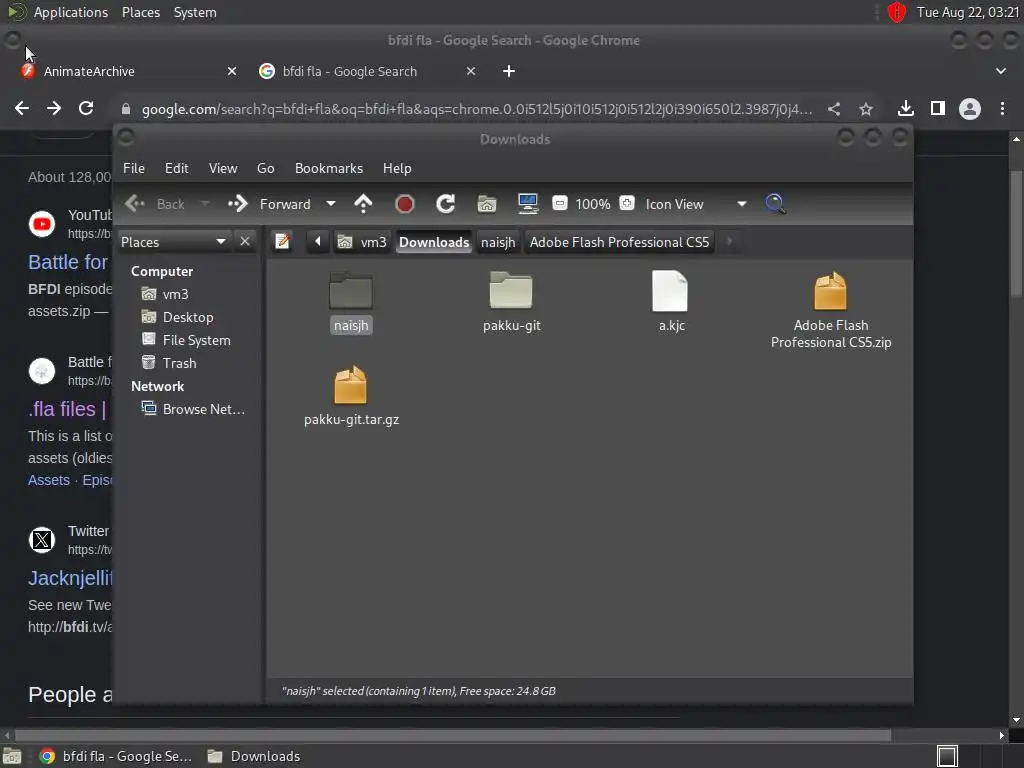Image resolution: width=1024 pixels, height=768 pixels.
Task: Select the naisjh folder icon
Action: pyautogui.click(x=351, y=291)
